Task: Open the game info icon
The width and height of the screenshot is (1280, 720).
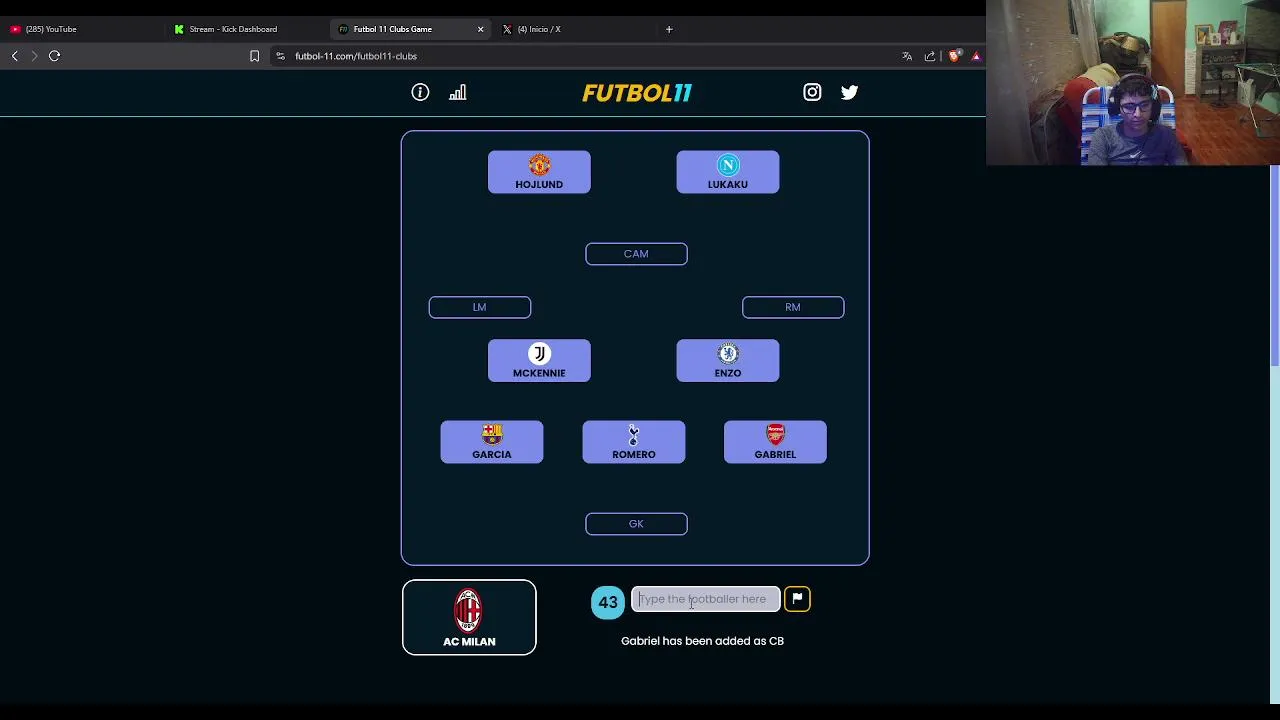Action: [420, 92]
